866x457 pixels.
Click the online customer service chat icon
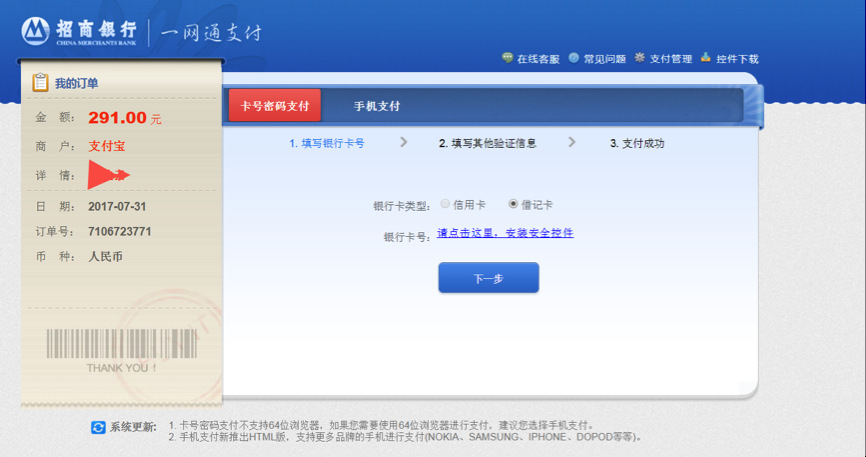[508, 57]
